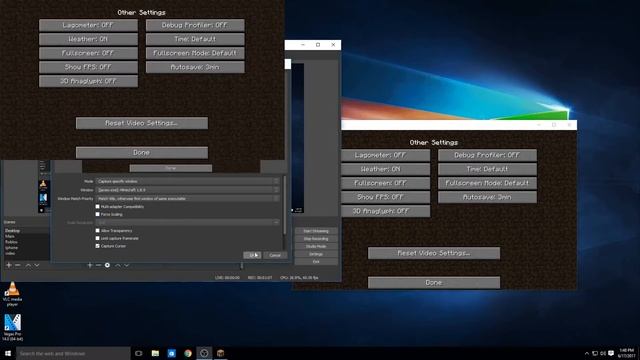This screenshot has height=360, width=640.
Task: Open source properties gear icon
Action: point(107,265)
